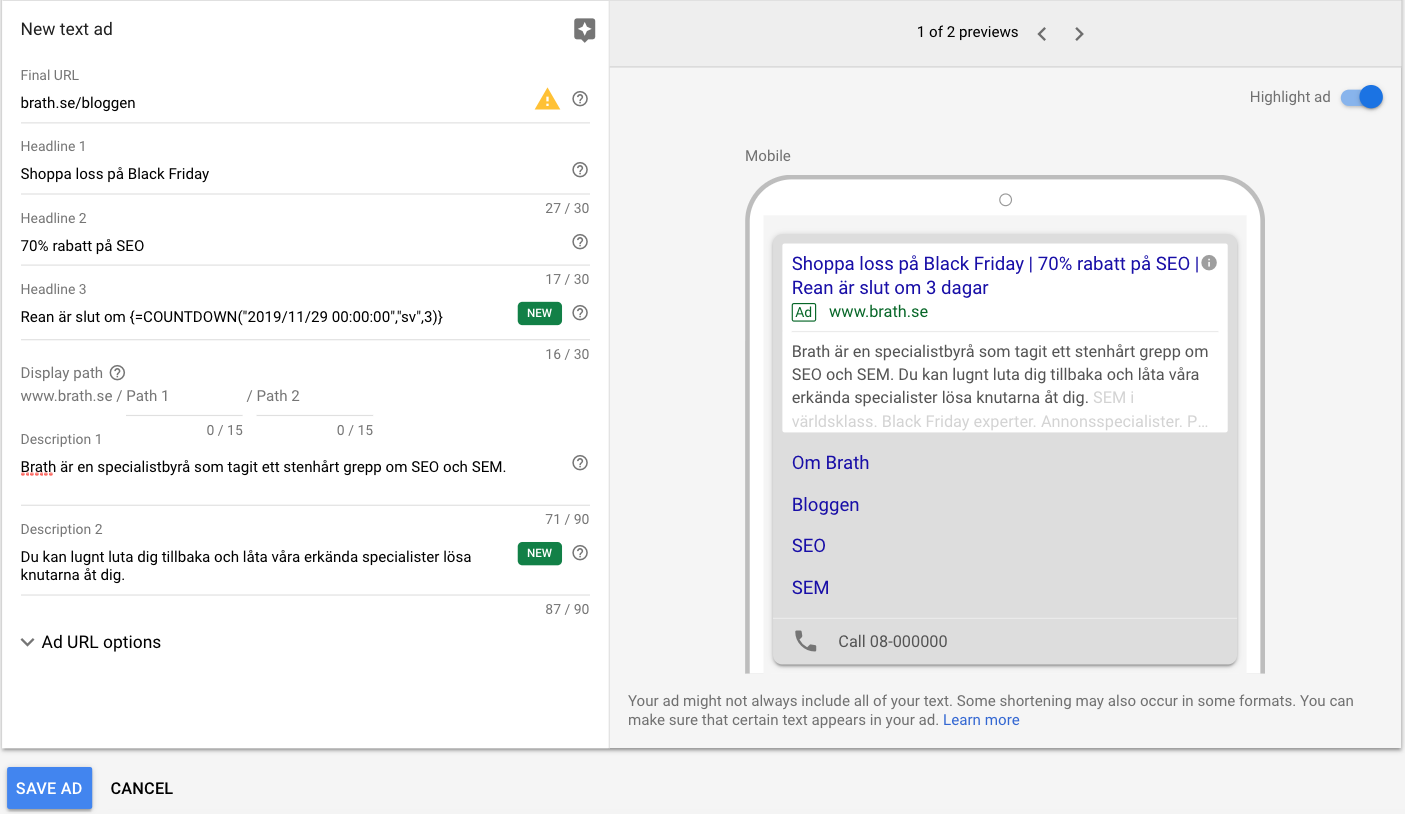Click the '87 / 90' character counter
1405x814 pixels.
coord(567,609)
